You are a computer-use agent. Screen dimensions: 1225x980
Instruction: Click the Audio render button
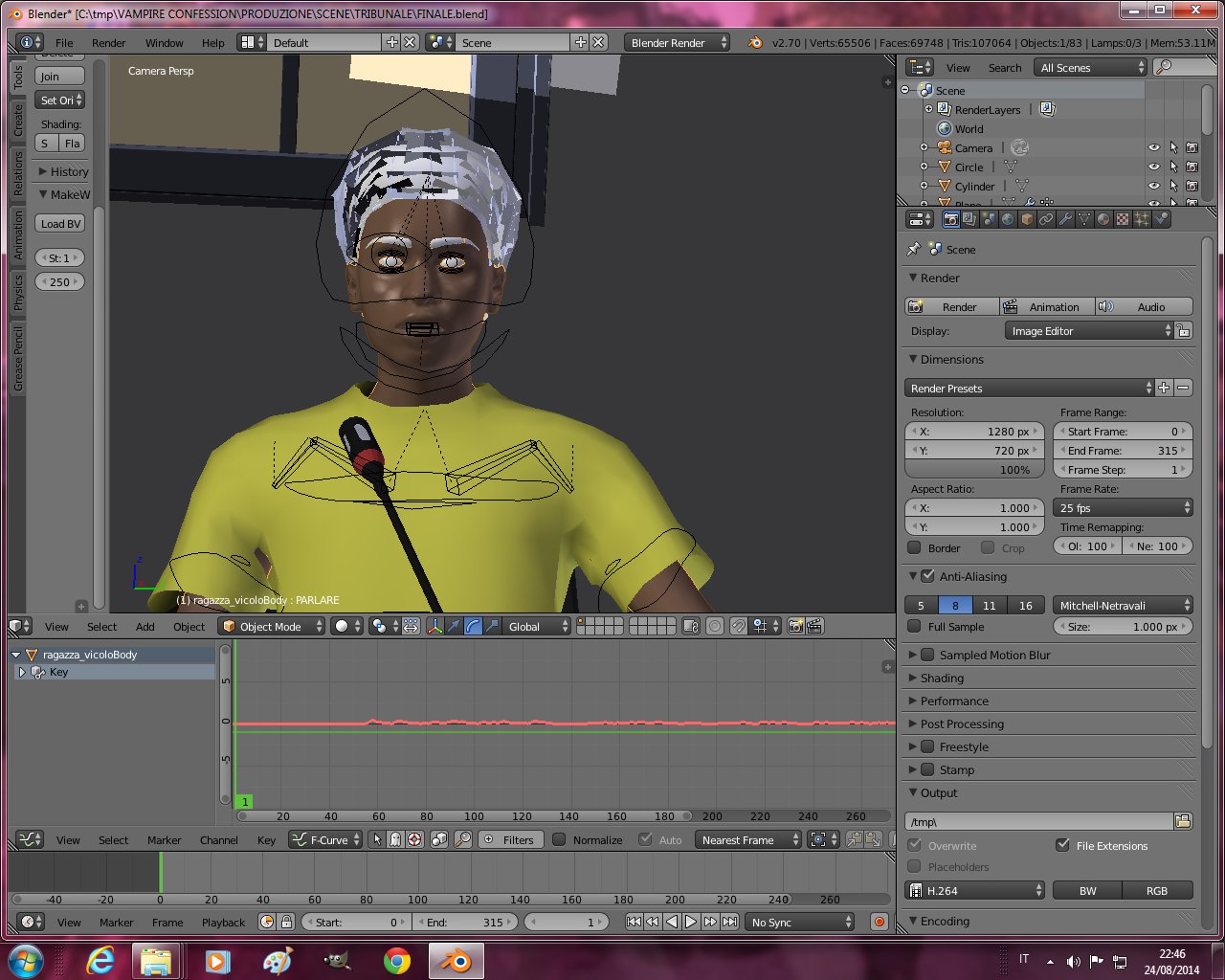point(1145,306)
